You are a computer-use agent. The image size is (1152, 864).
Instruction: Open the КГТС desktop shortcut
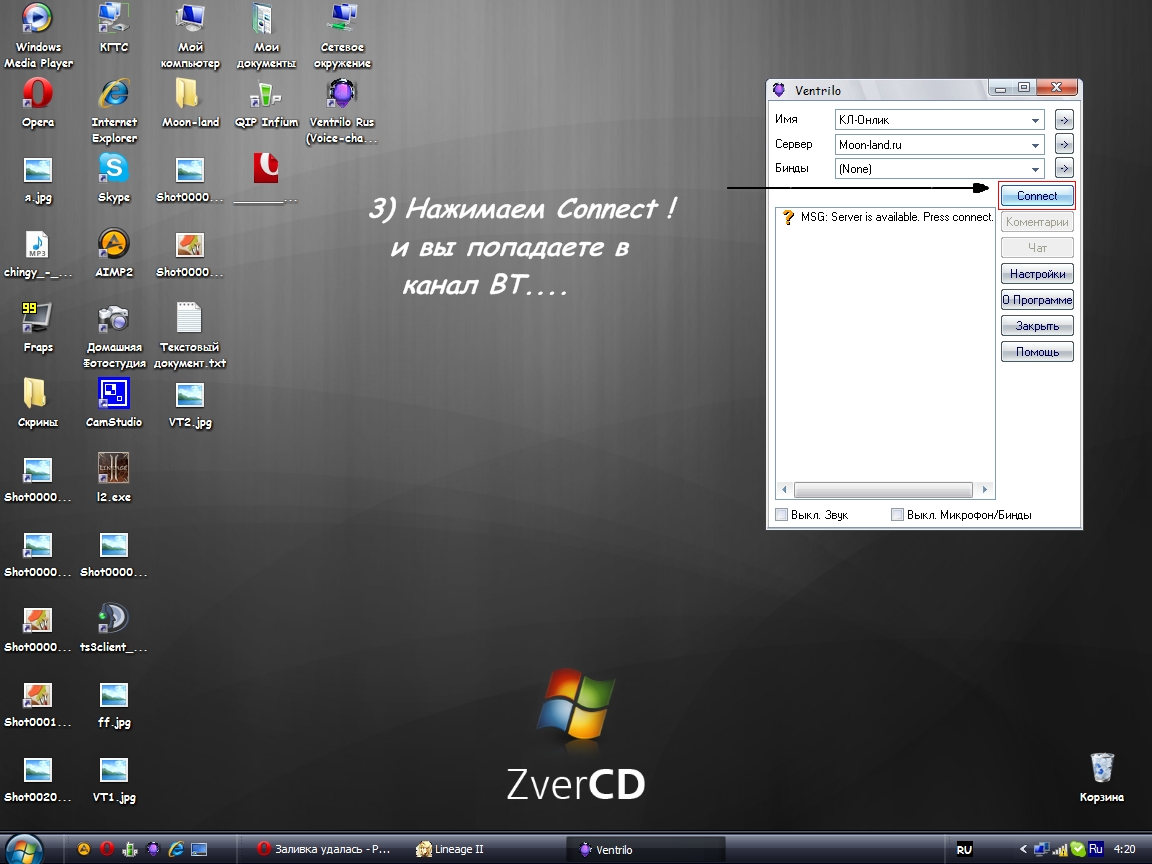(114, 28)
